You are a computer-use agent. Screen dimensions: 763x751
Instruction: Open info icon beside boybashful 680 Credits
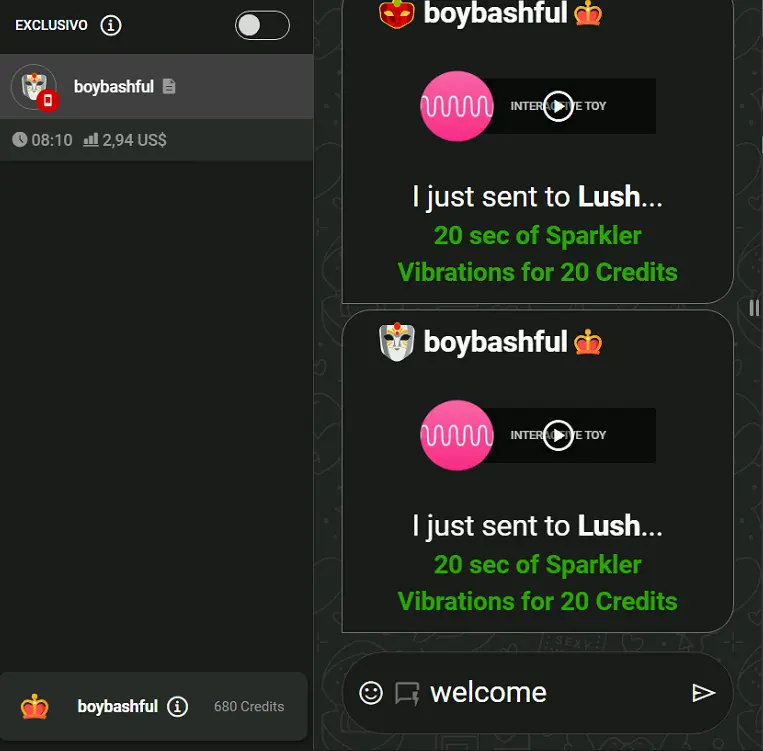(x=178, y=706)
